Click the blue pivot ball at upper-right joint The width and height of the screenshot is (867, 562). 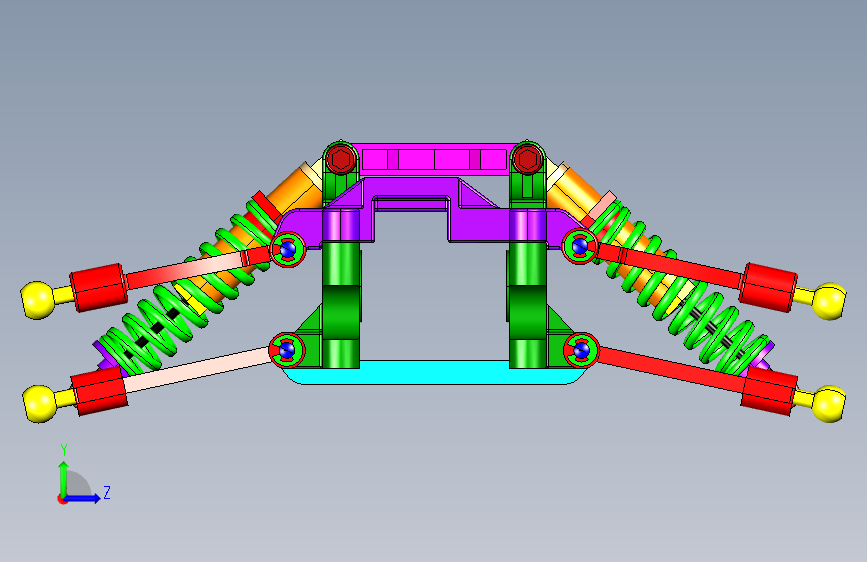579,247
